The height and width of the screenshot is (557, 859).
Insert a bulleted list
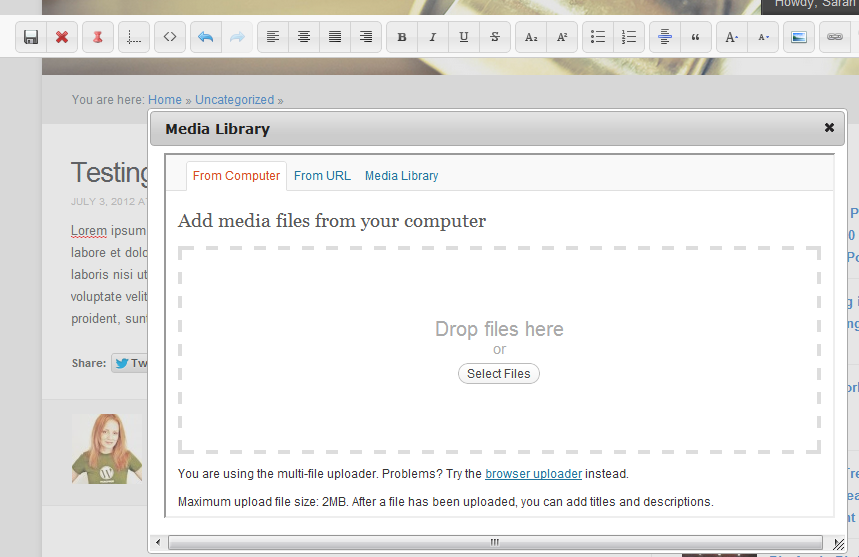tap(598, 37)
